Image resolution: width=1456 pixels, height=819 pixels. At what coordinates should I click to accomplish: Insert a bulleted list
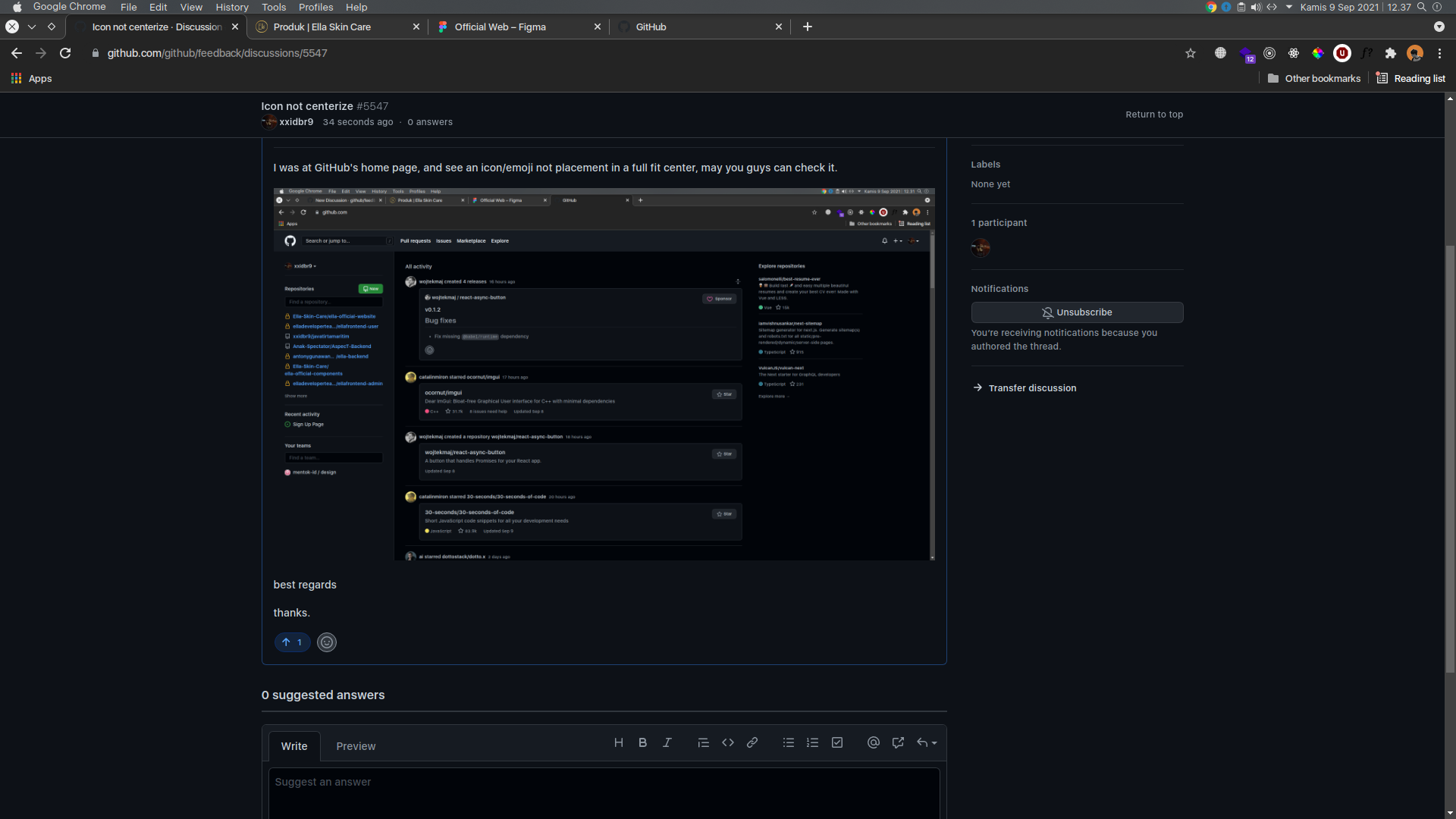(x=788, y=743)
